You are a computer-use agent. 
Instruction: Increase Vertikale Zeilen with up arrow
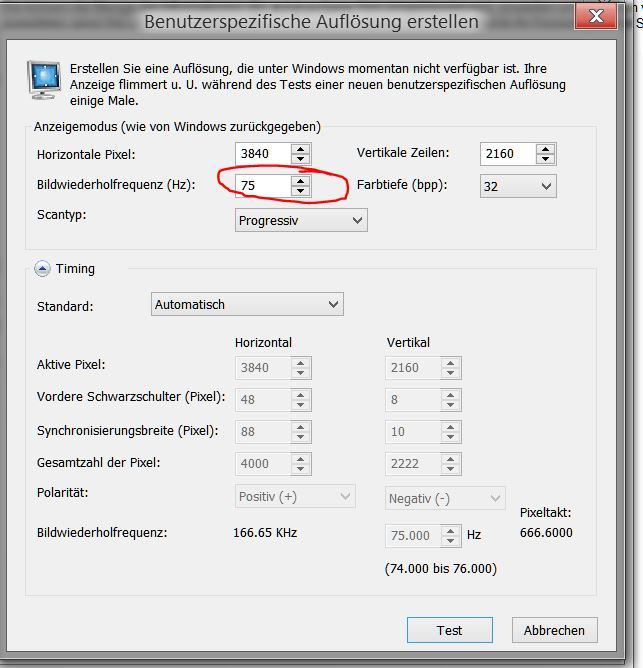click(x=546, y=149)
